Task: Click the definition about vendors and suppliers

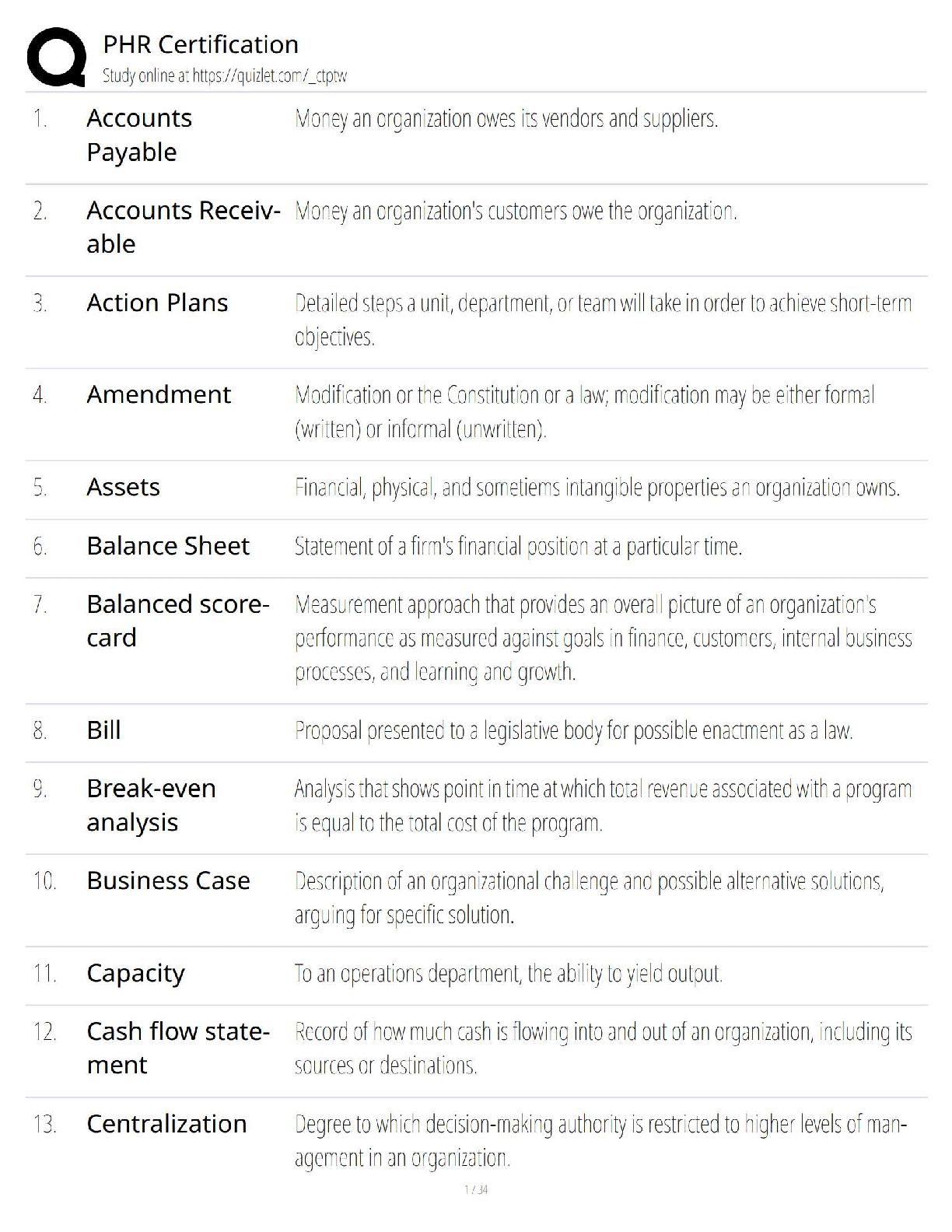Action: tap(506, 119)
